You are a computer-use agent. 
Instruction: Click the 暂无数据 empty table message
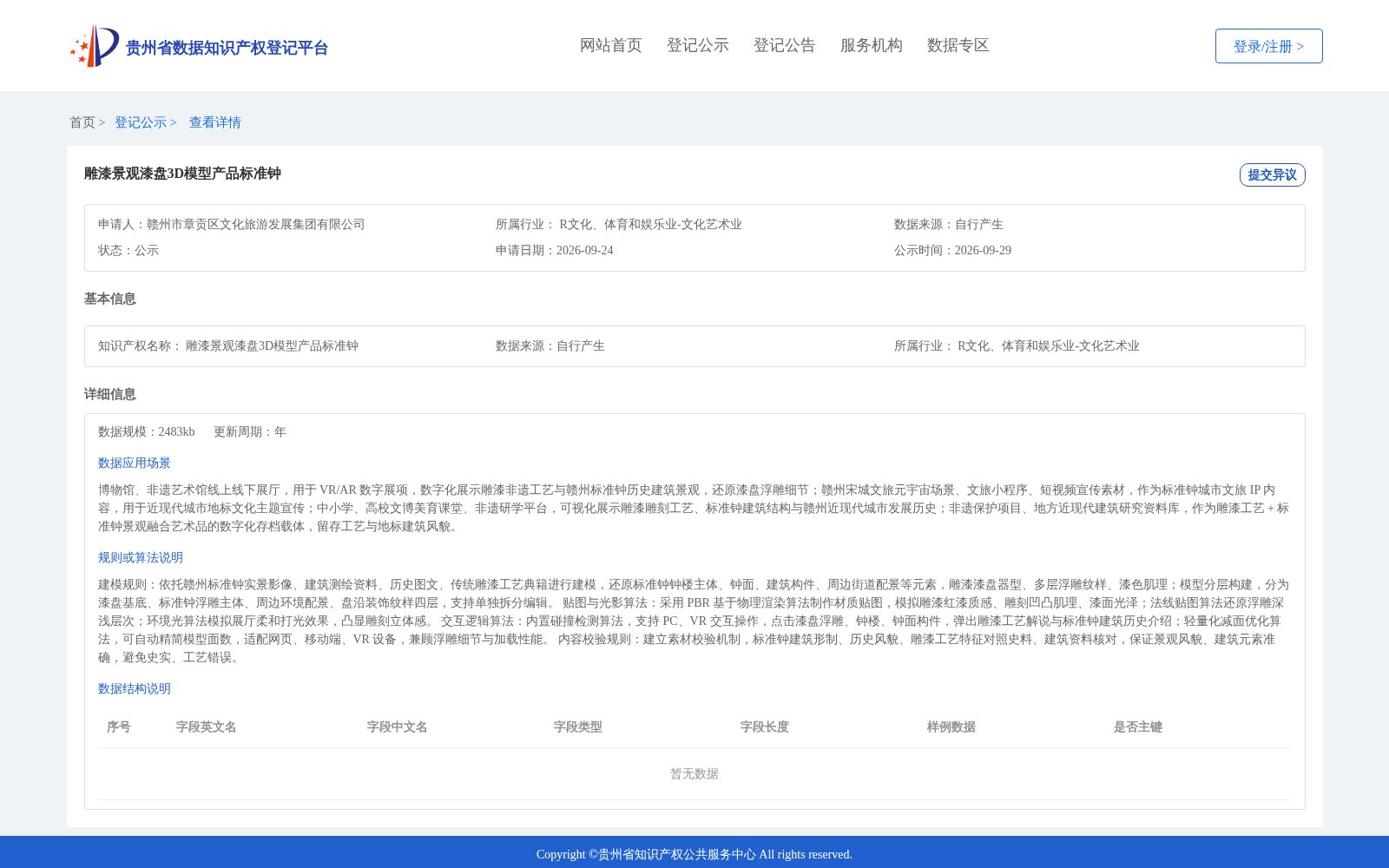click(x=694, y=774)
